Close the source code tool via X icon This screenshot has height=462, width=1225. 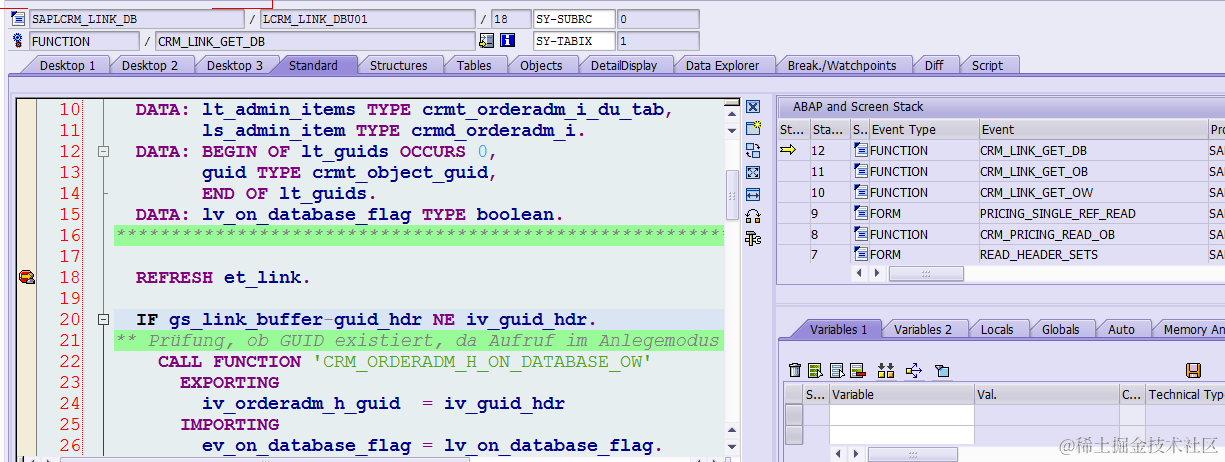point(754,107)
